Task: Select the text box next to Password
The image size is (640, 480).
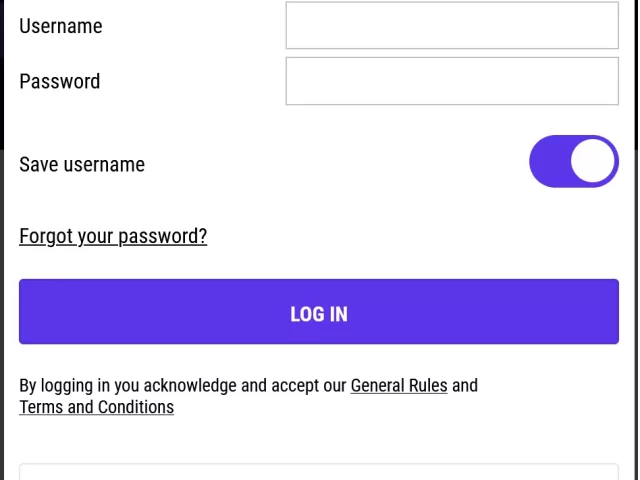Action: (452, 81)
